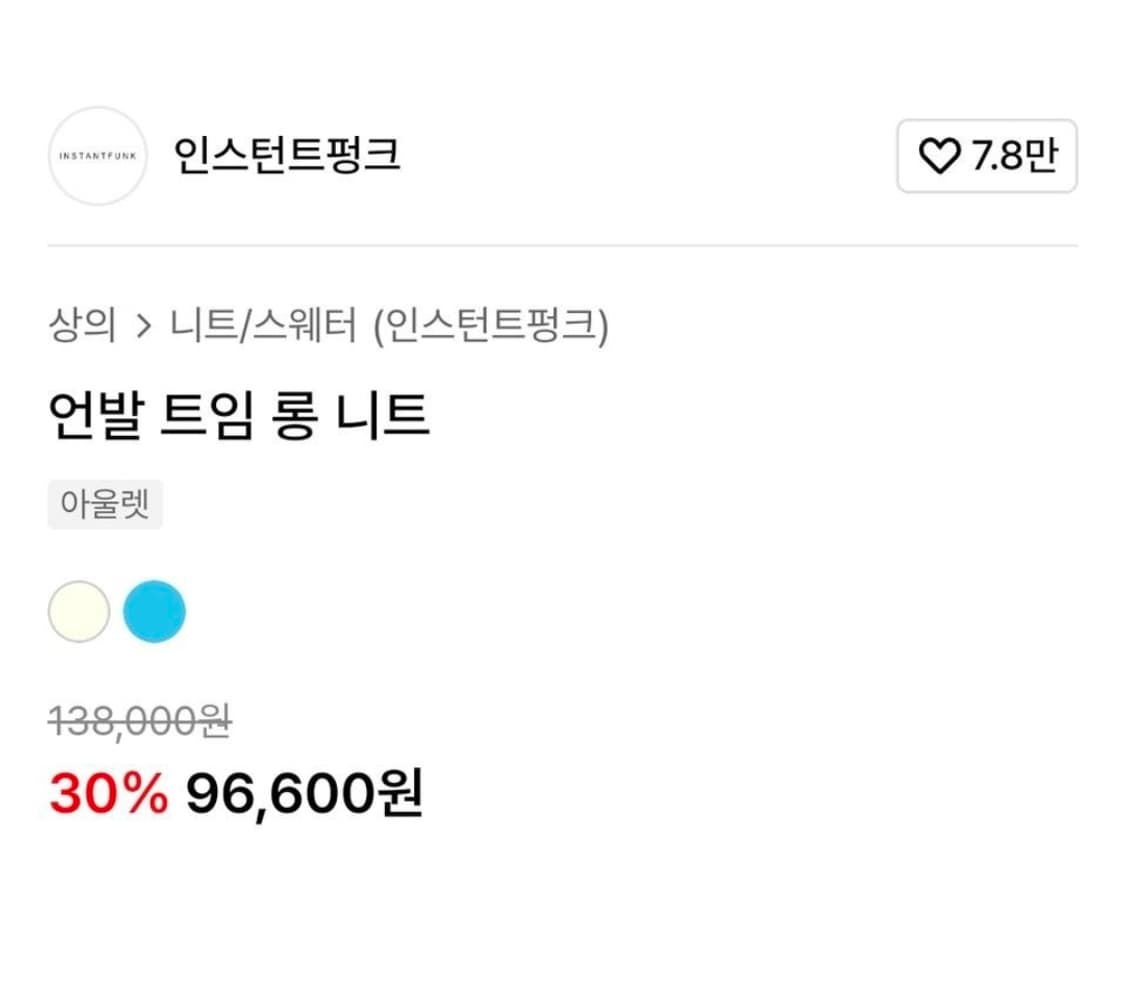The width and height of the screenshot is (1125, 989).
Task: Click the 아울렛 outlet badge
Action: point(105,505)
